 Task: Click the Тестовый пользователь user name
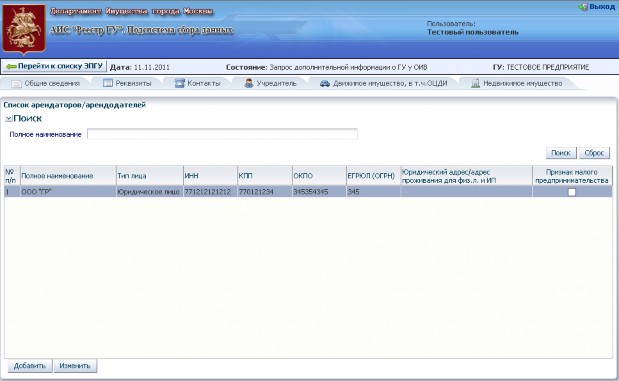(x=473, y=32)
